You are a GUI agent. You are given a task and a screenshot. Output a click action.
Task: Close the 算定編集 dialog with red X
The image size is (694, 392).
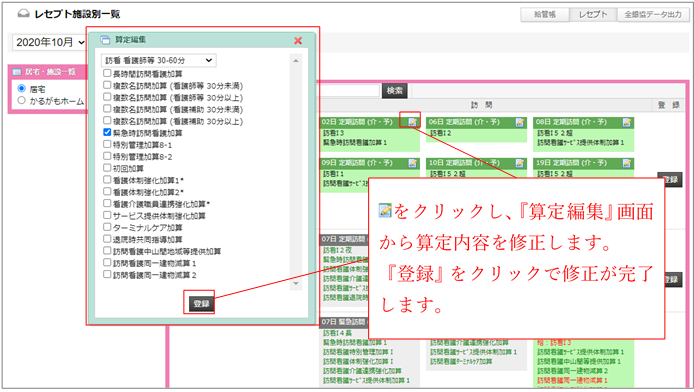298,41
